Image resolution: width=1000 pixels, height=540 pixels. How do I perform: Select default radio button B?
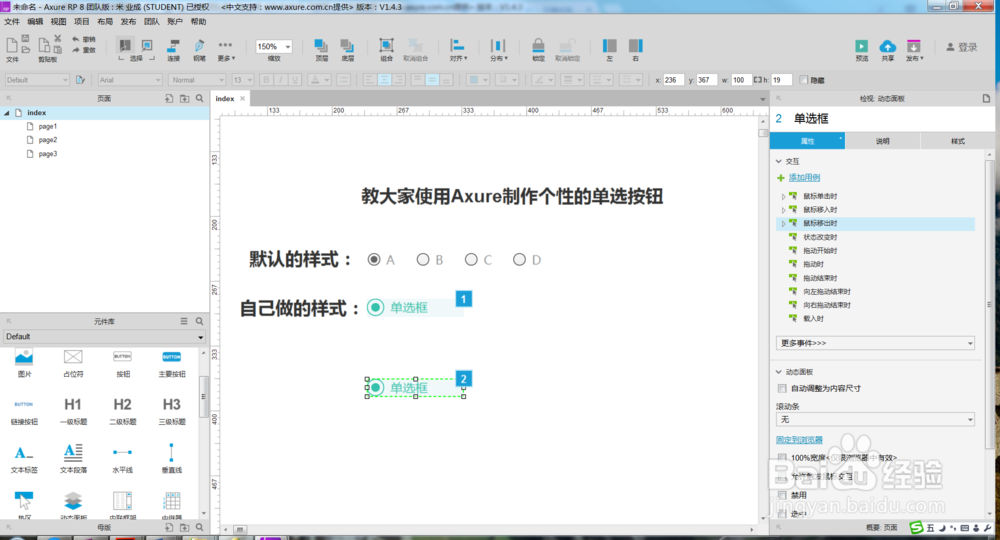click(x=422, y=259)
